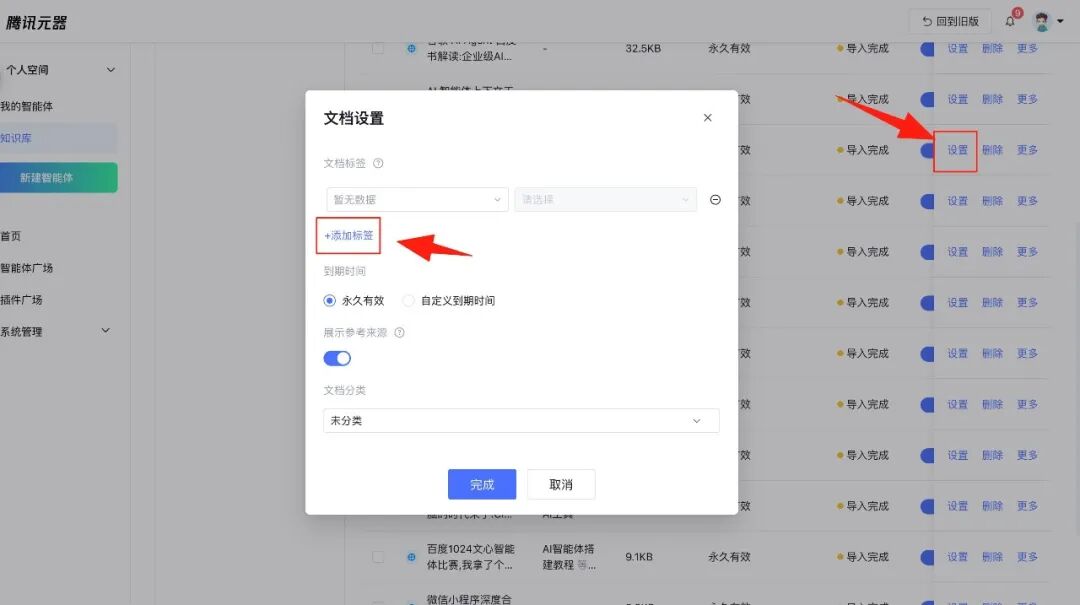The image size is (1080, 605).
Task: Click 导入完成 status in the 9.1KB row
Action: coord(867,557)
